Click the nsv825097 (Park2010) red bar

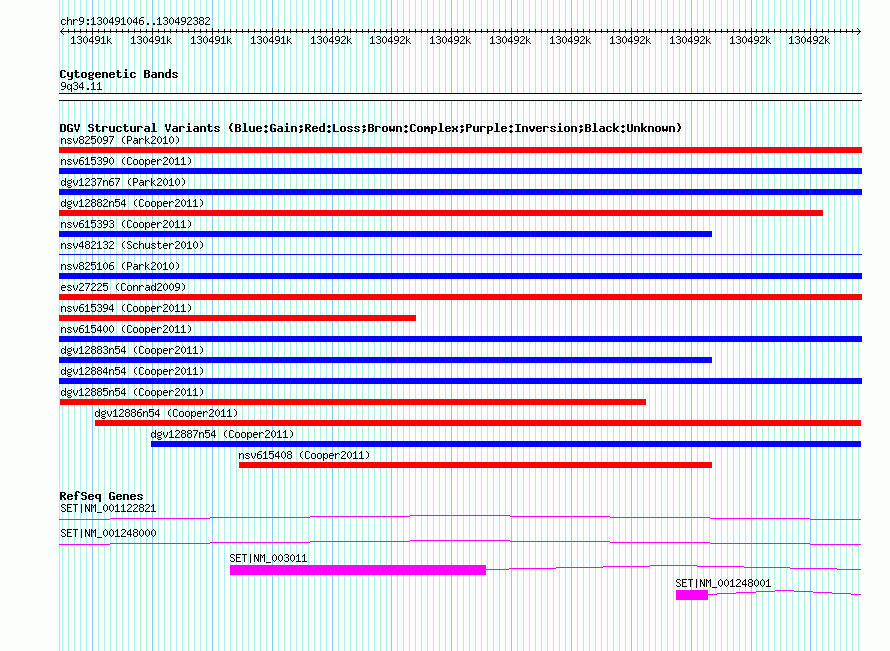click(x=460, y=150)
